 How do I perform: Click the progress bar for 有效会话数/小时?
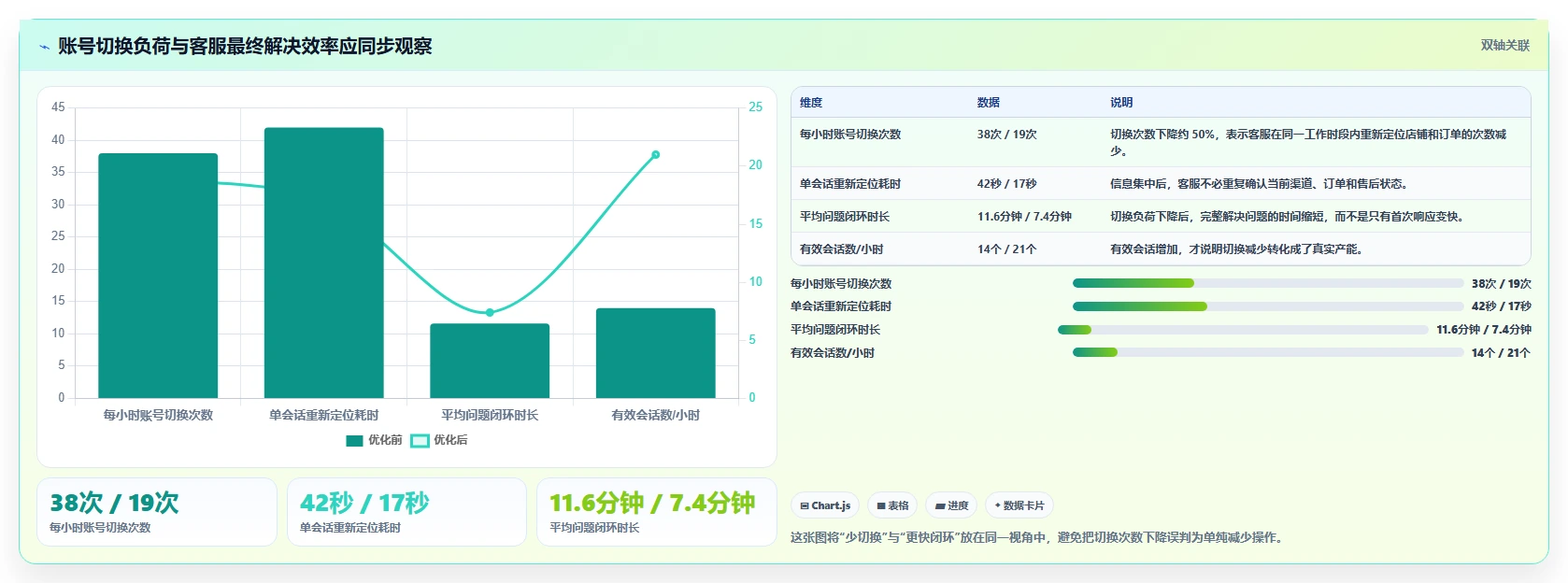tap(1268, 352)
